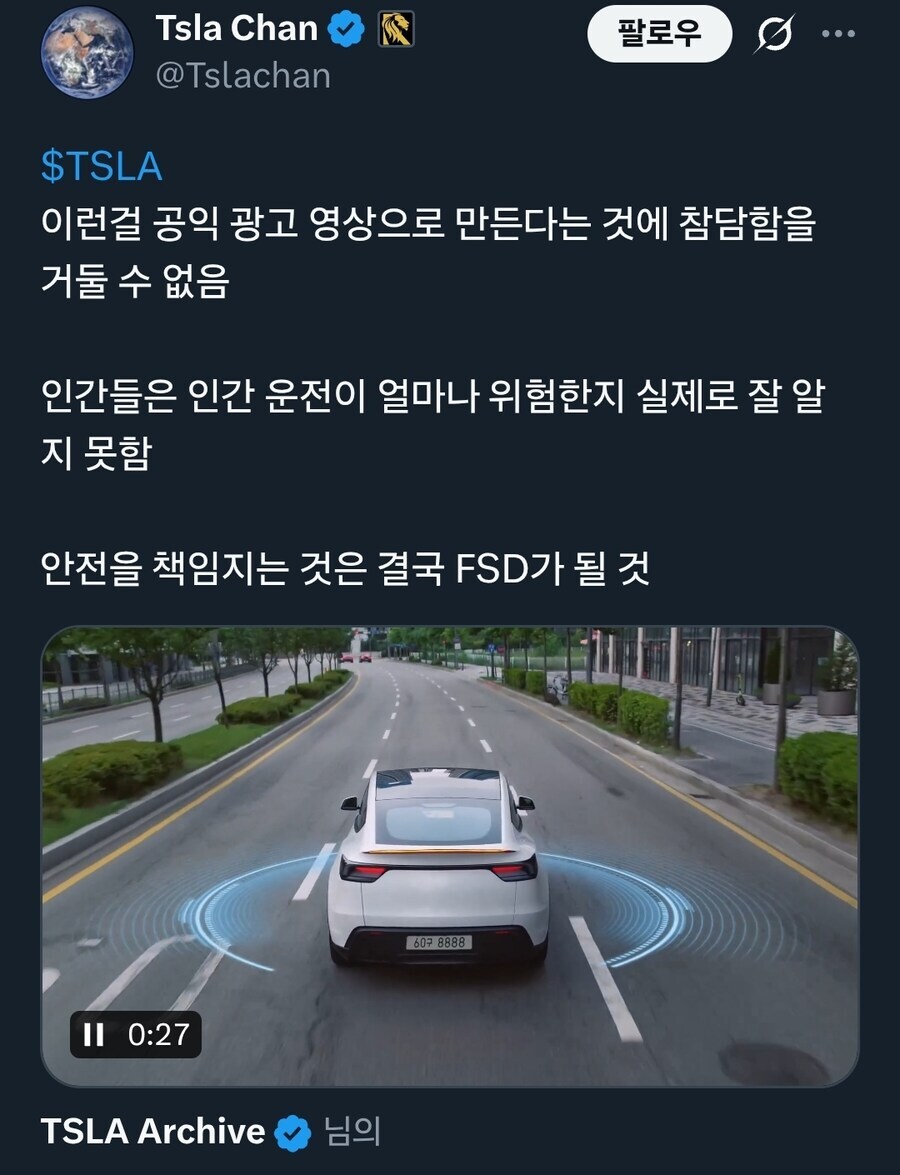Open the gold lion affiliation badge
The width and height of the screenshot is (900, 1175).
coord(396,29)
